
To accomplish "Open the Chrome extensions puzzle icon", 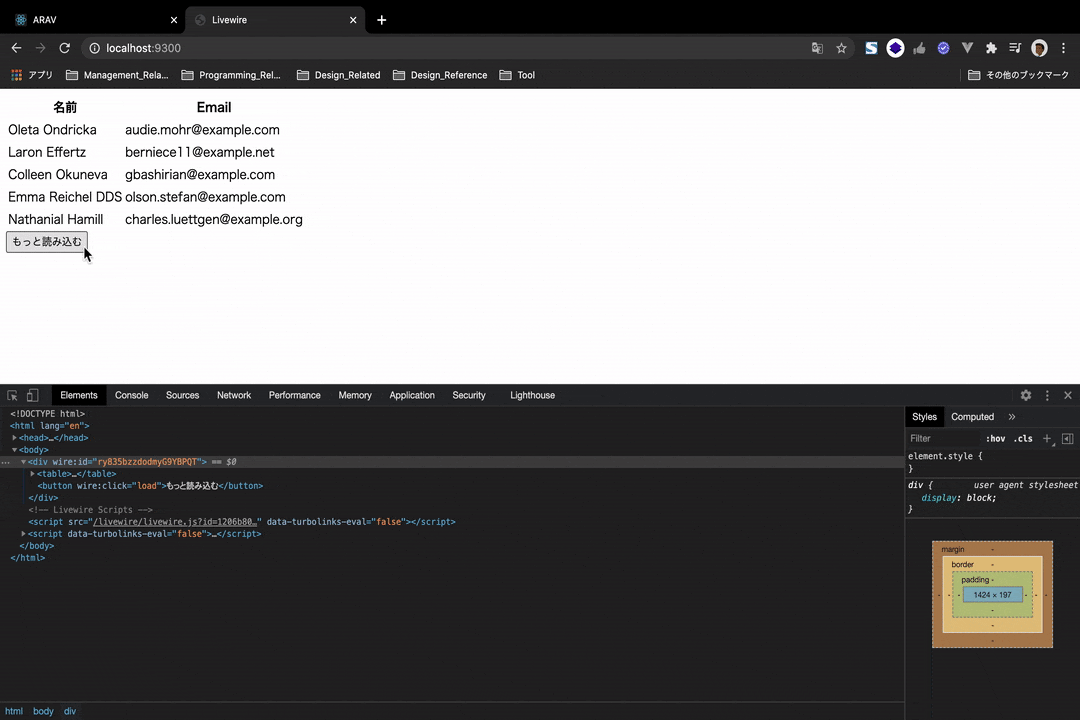I will point(990,47).
